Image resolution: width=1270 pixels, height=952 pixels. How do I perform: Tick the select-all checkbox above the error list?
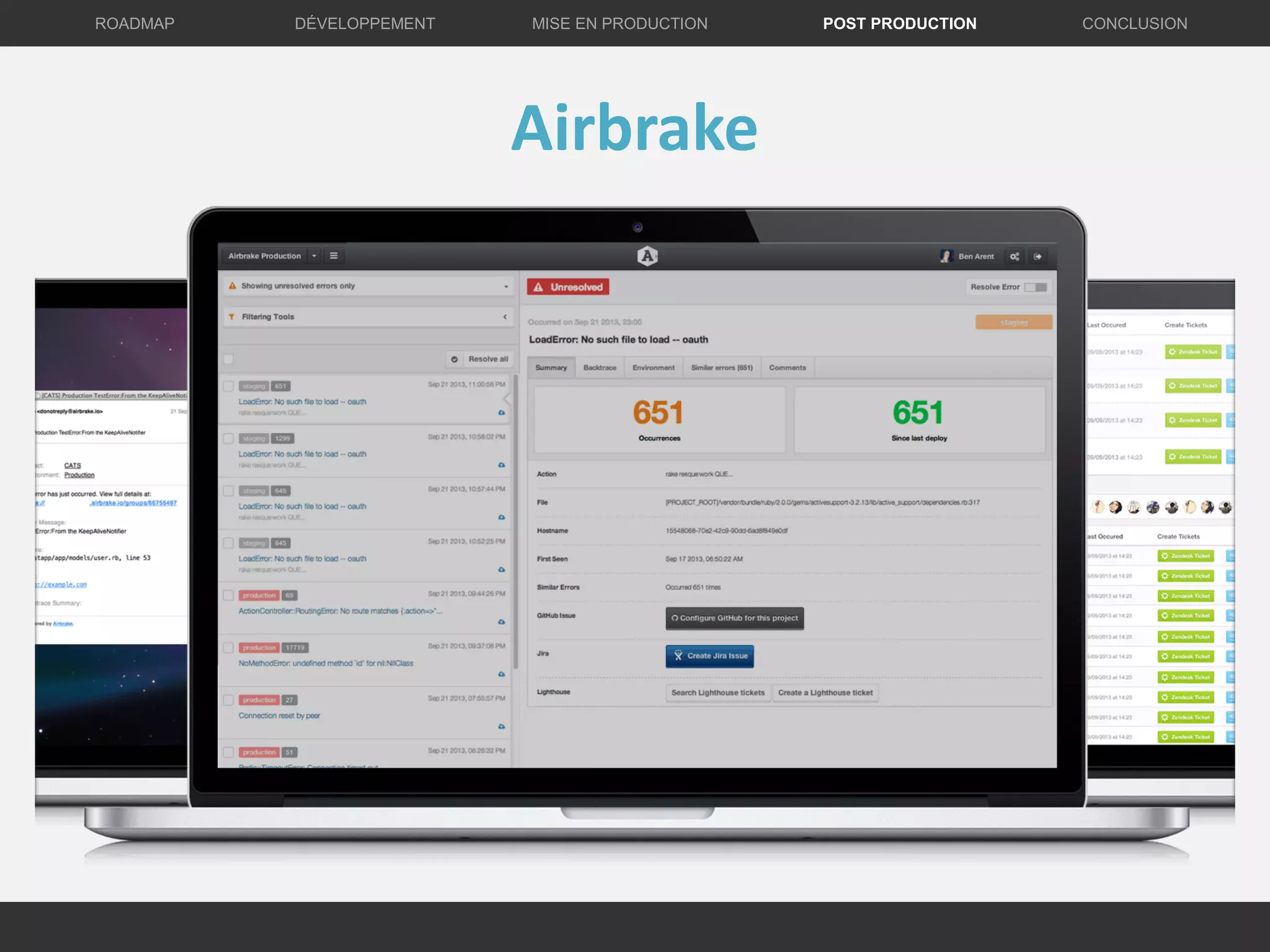(x=228, y=359)
